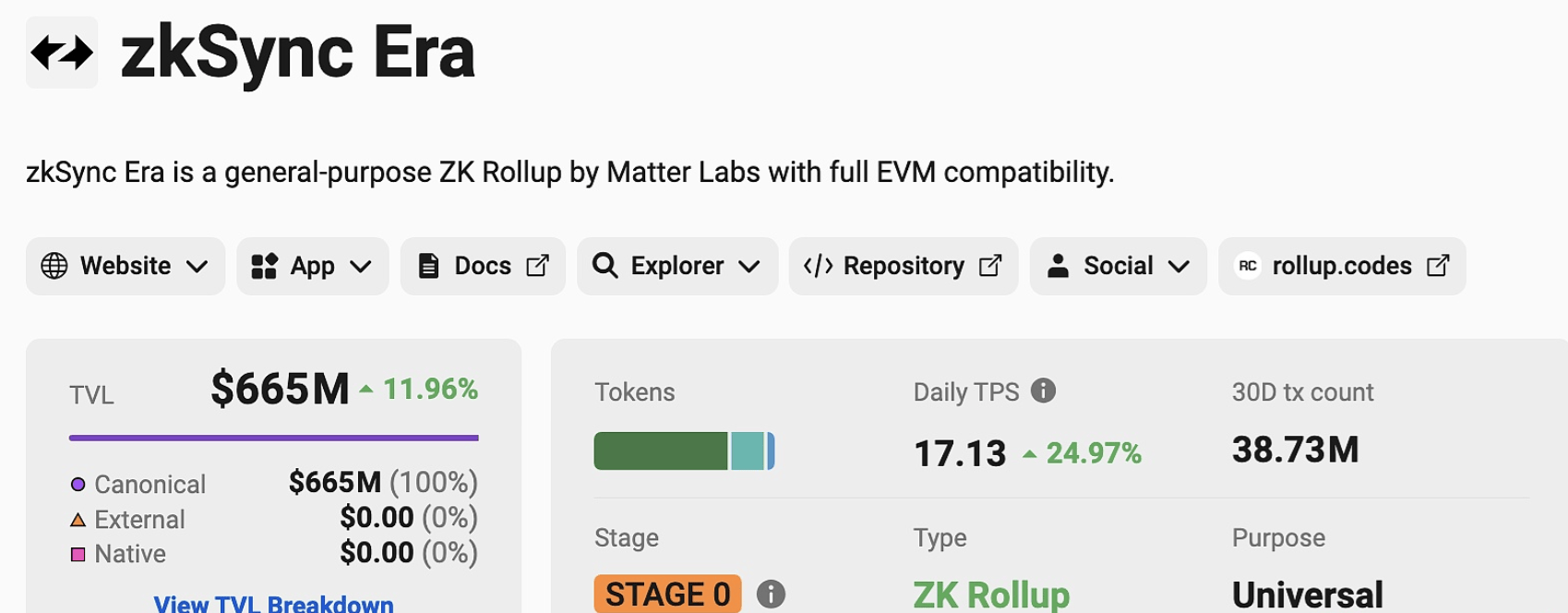Expand the Website dropdown chevron

point(197,267)
